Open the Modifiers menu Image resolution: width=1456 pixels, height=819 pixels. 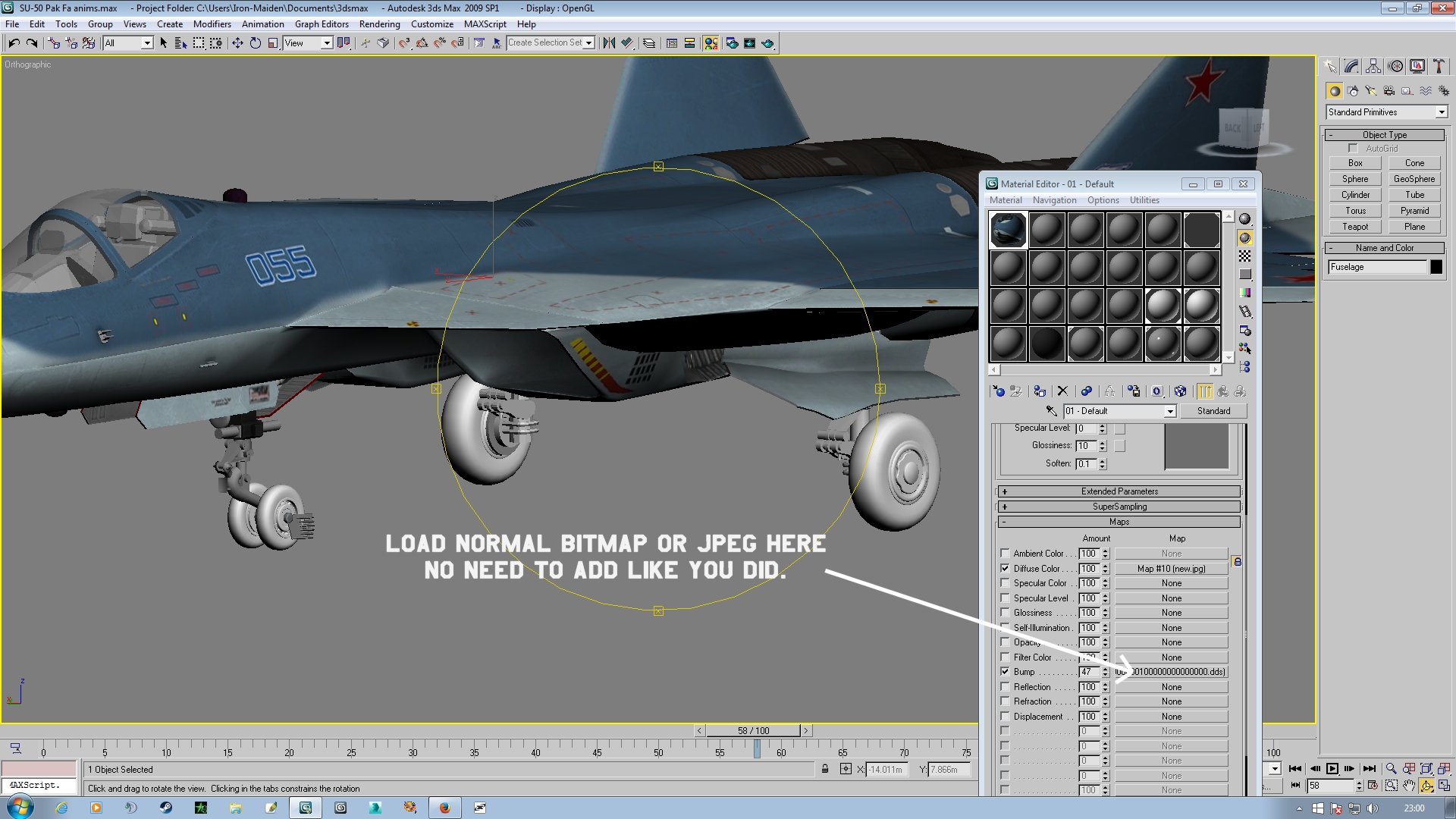tap(212, 24)
